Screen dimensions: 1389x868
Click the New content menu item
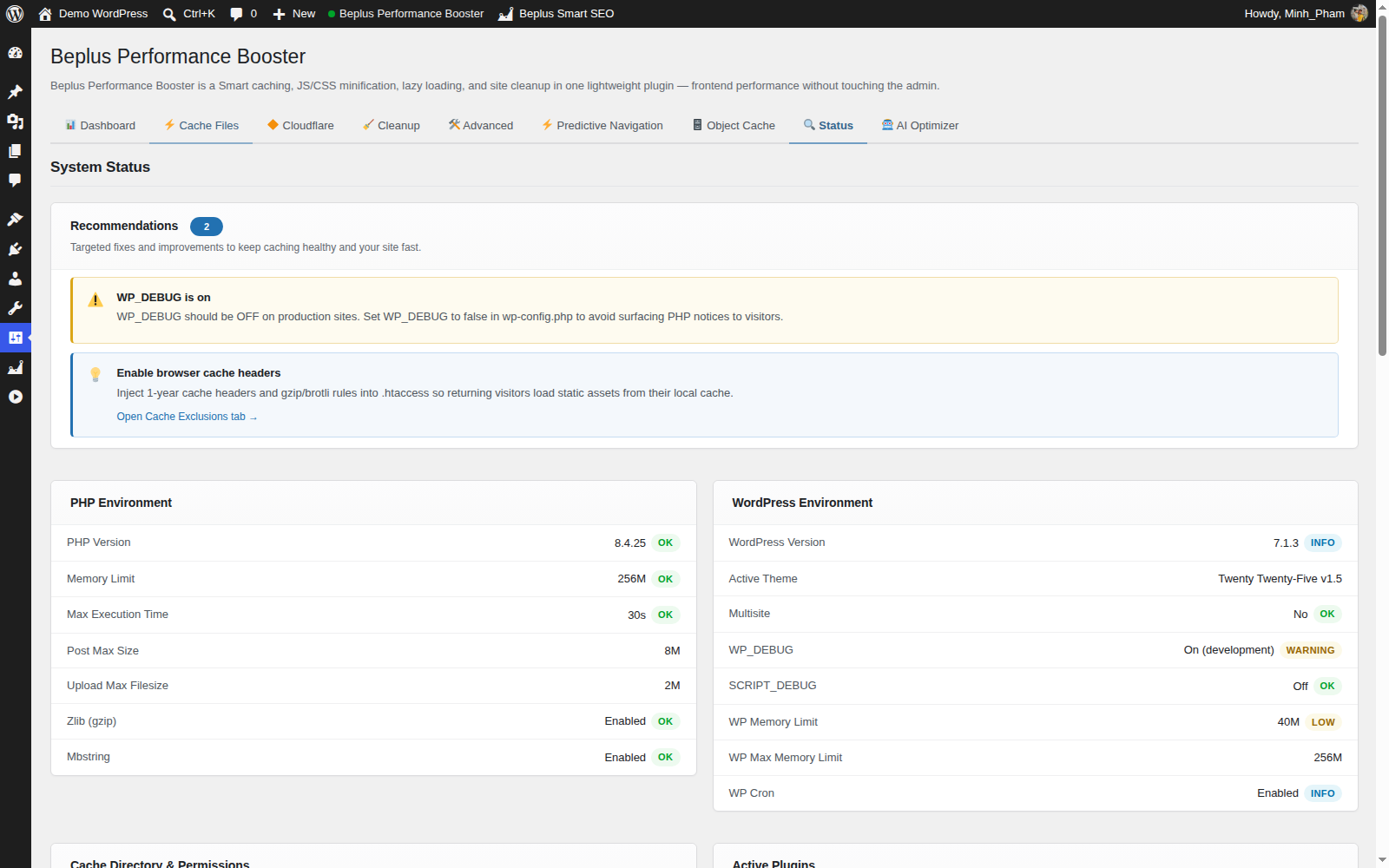294,14
